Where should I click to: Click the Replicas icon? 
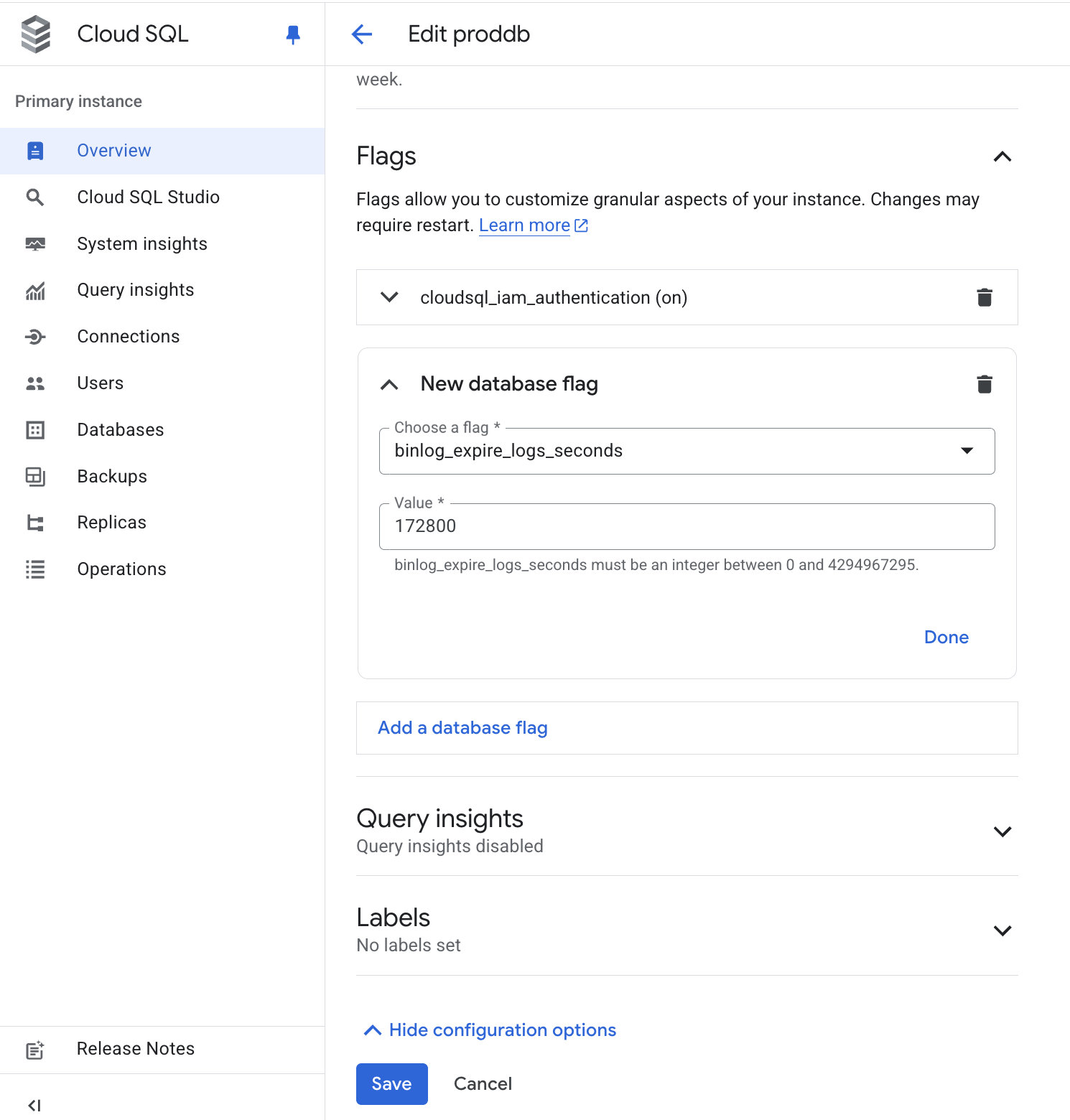point(35,523)
